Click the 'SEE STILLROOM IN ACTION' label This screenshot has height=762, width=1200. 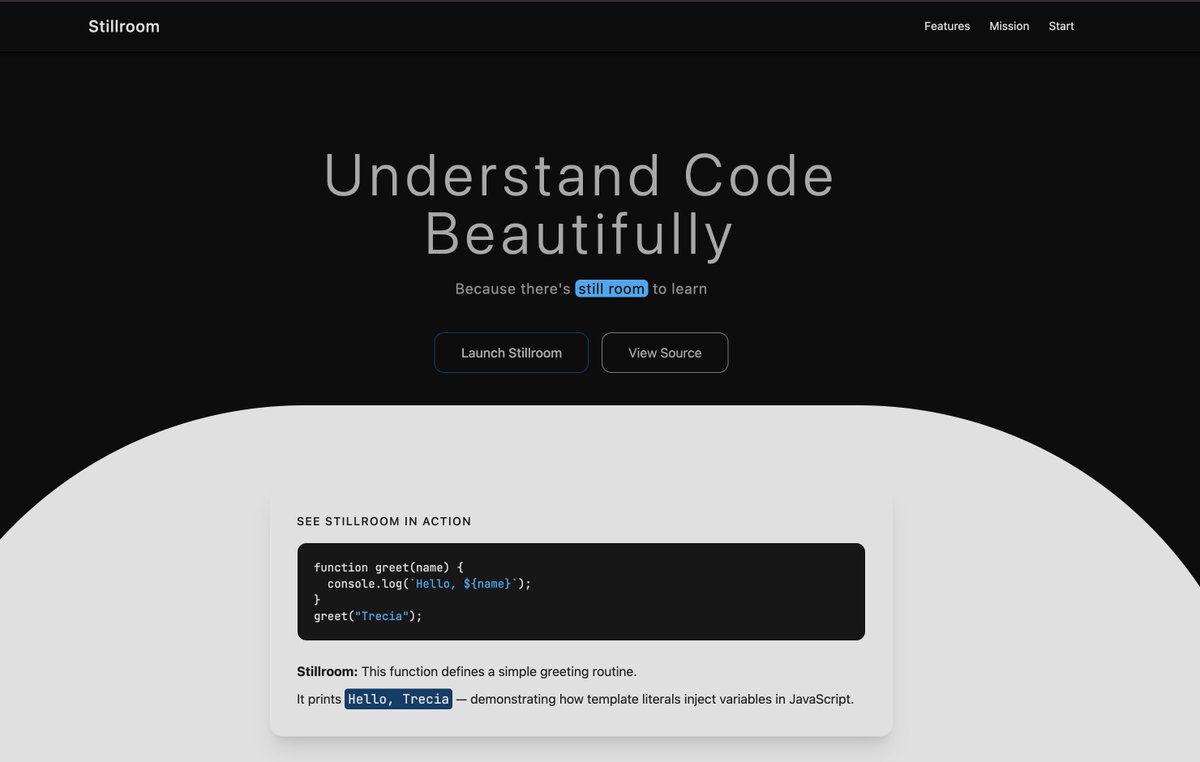(384, 521)
